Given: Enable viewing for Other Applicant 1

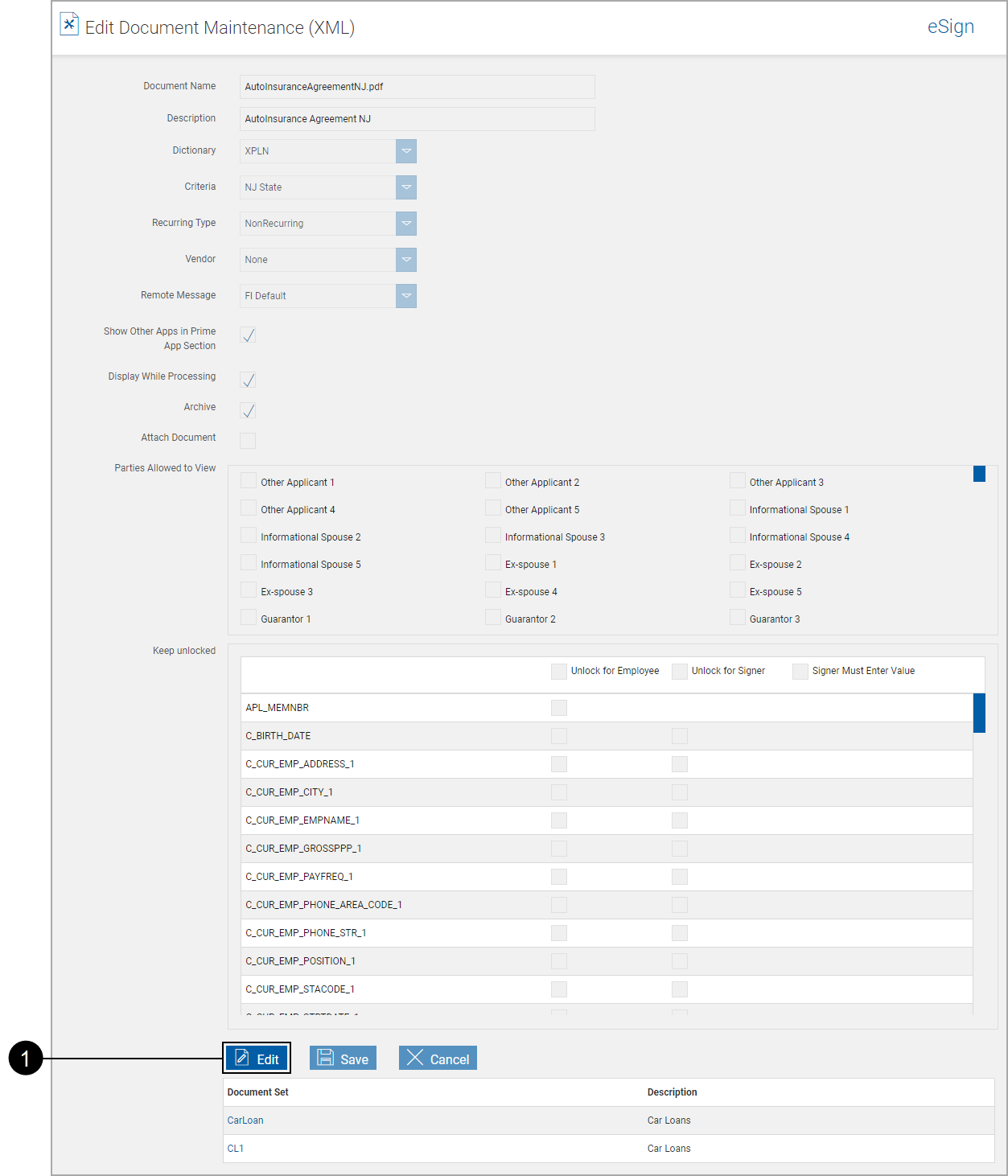Looking at the screenshot, I should [x=248, y=479].
